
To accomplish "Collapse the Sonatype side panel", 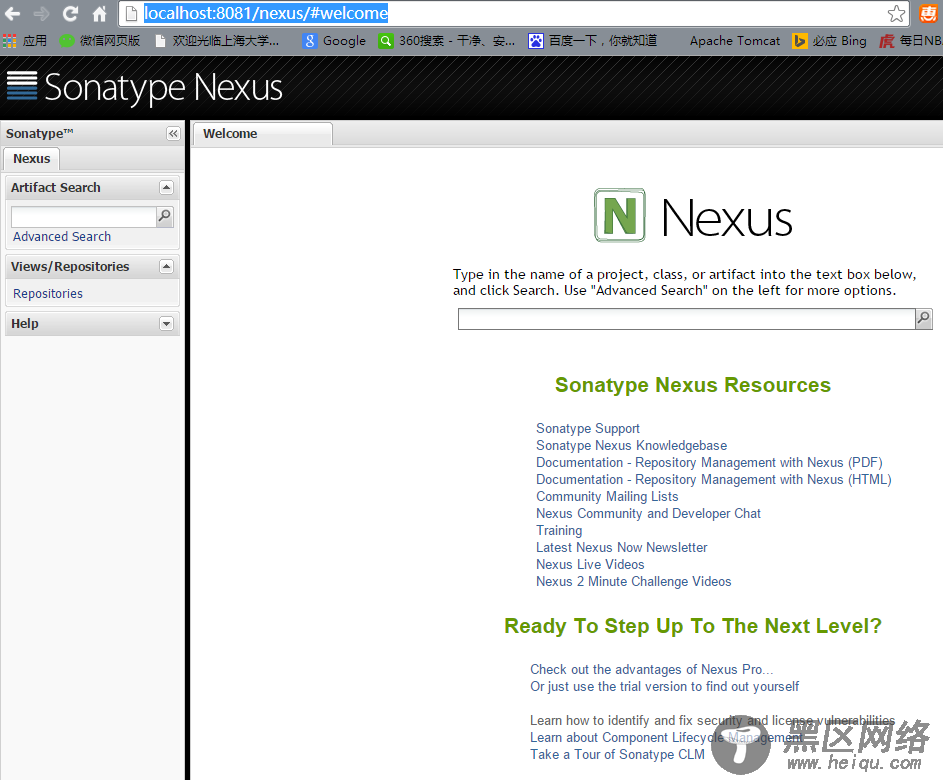I will point(173,134).
